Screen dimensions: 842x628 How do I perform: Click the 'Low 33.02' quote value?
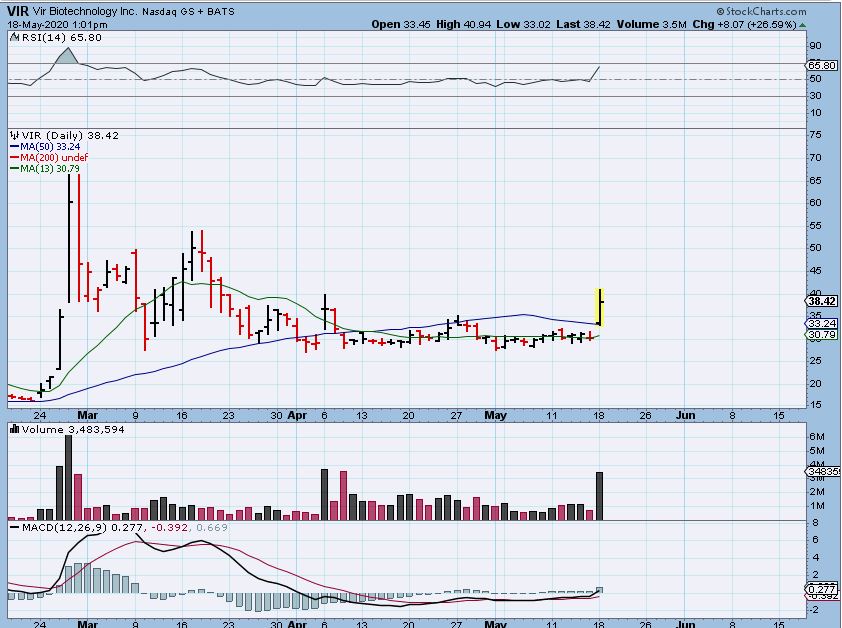click(x=523, y=24)
